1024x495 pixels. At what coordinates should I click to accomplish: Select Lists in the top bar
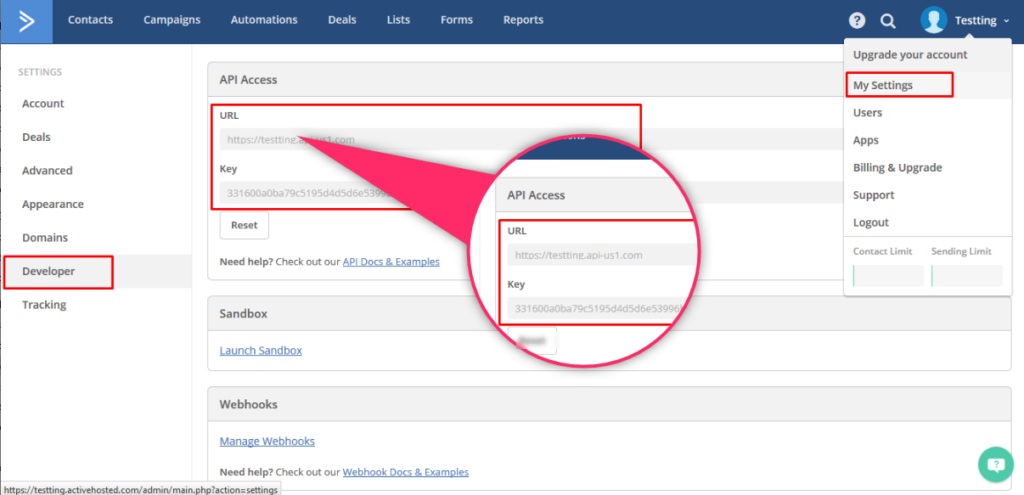(398, 20)
